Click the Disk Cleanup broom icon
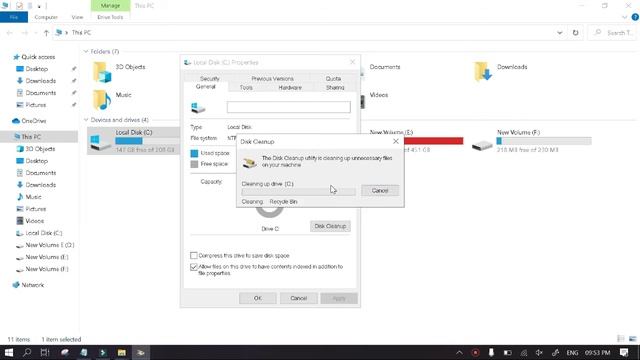 tap(249, 162)
